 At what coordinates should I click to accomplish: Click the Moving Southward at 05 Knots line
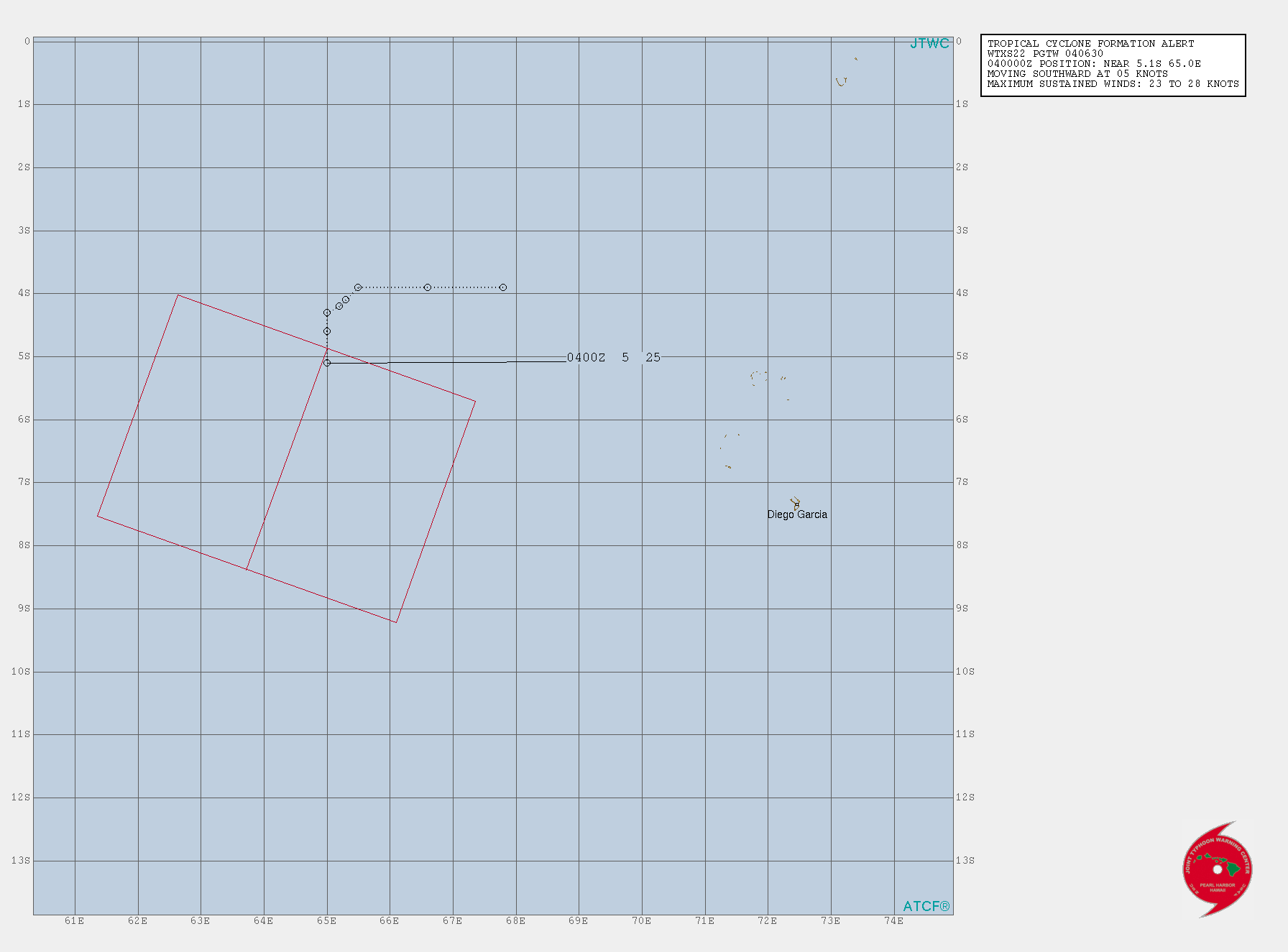tap(1078, 73)
